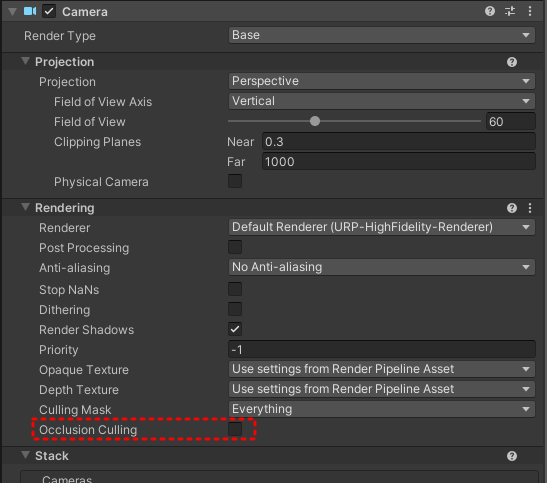Click the Camera component icon

[30, 12]
